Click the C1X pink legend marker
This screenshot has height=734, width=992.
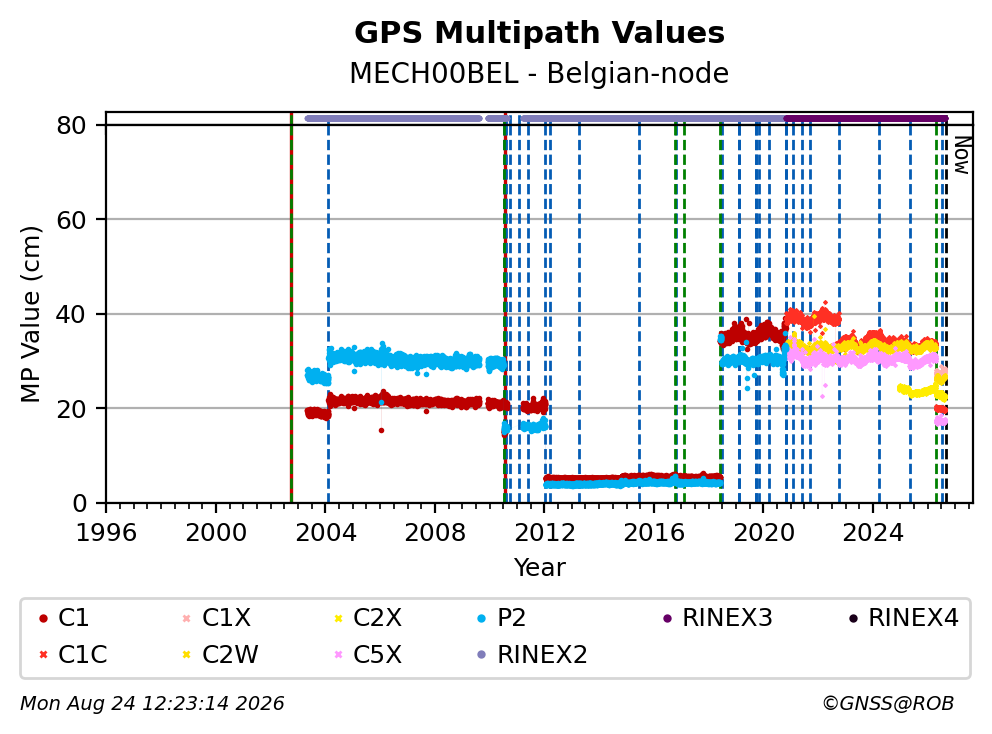coord(186,619)
